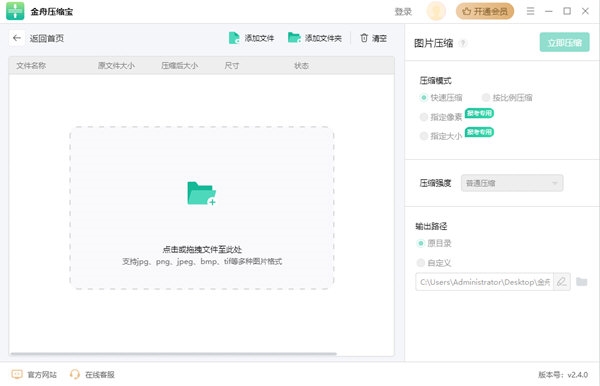Click the 添加文件夹 folder icon

click(294, 37)
